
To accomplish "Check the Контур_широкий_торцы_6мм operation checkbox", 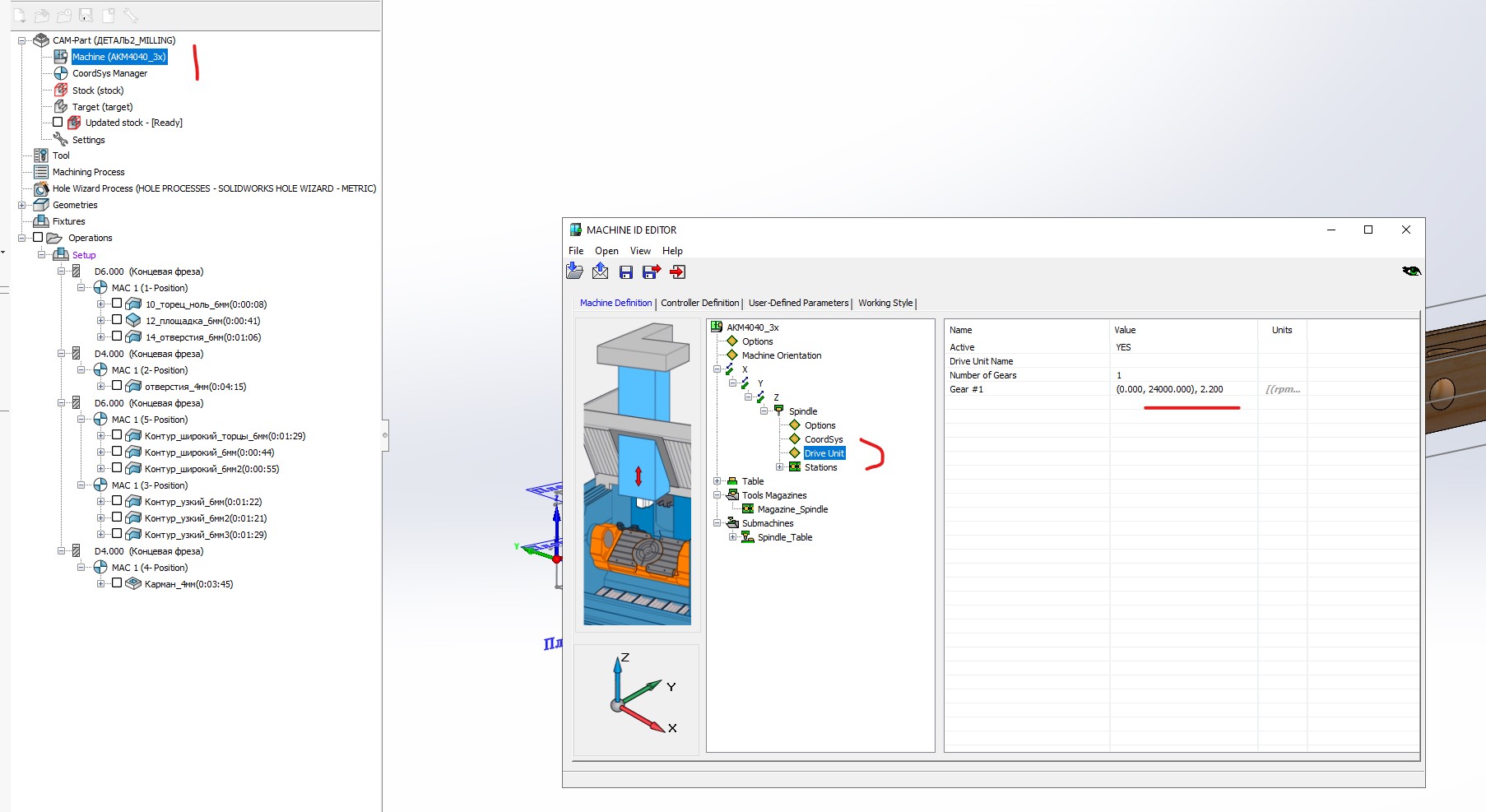I will click(x=117, y=434).
